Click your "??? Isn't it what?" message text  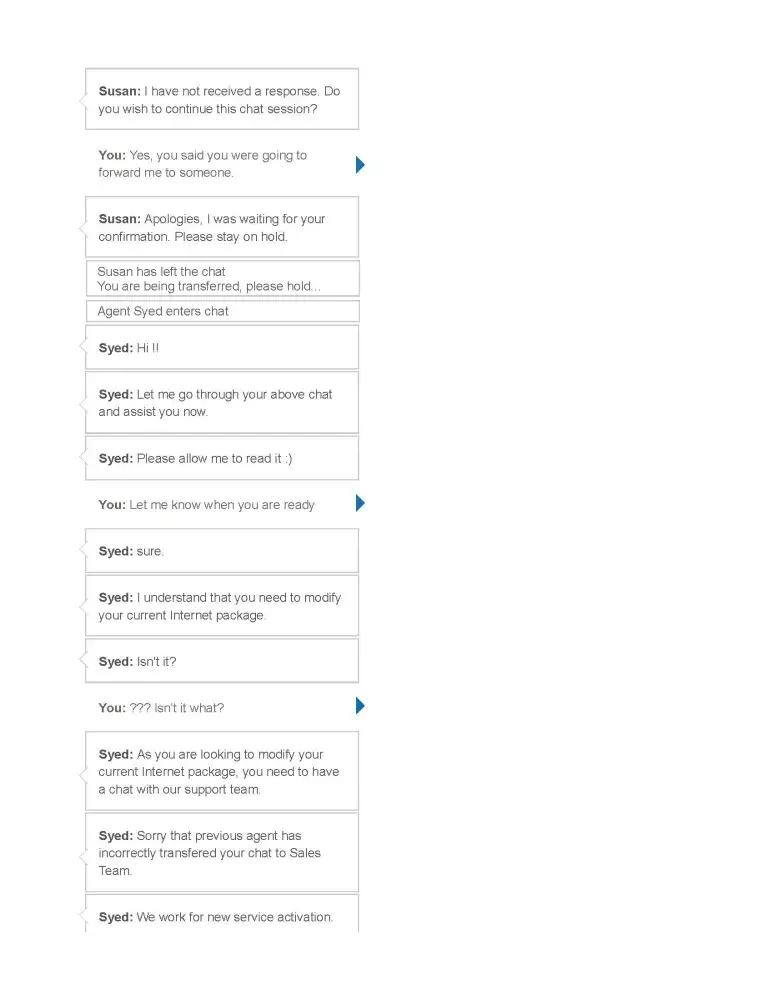point(161,708)
